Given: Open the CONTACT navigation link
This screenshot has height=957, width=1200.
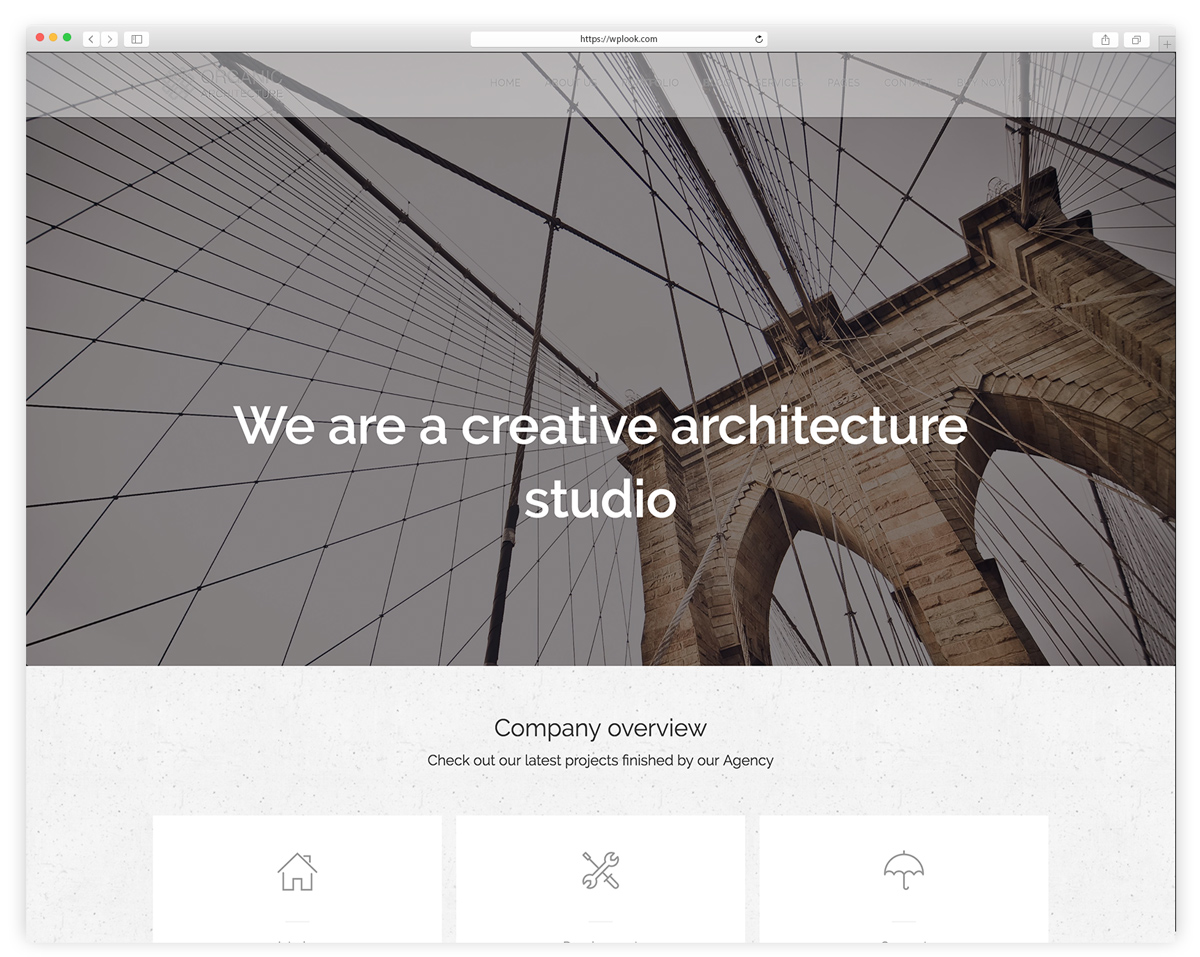Looking at the screenshot, I should 908,83.
